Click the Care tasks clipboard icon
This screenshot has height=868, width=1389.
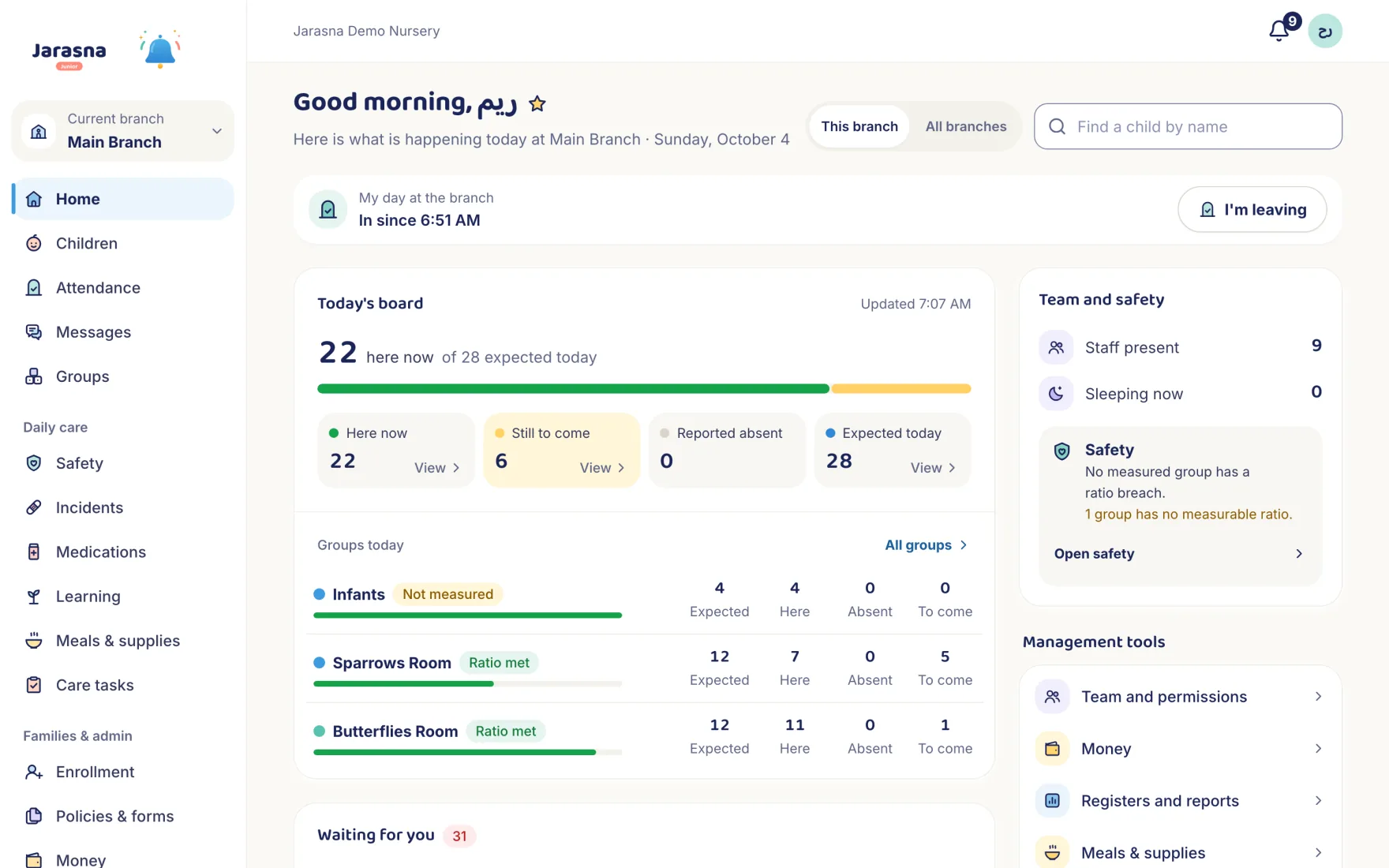pyautogui.click(x=34, y=685)
